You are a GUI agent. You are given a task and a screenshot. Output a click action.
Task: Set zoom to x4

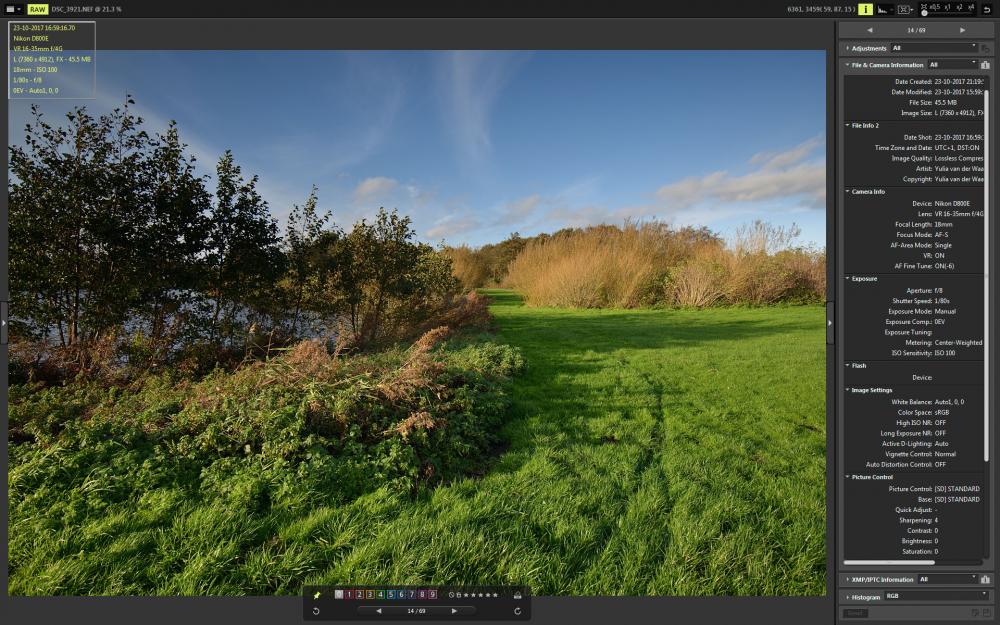click(971, 7)
